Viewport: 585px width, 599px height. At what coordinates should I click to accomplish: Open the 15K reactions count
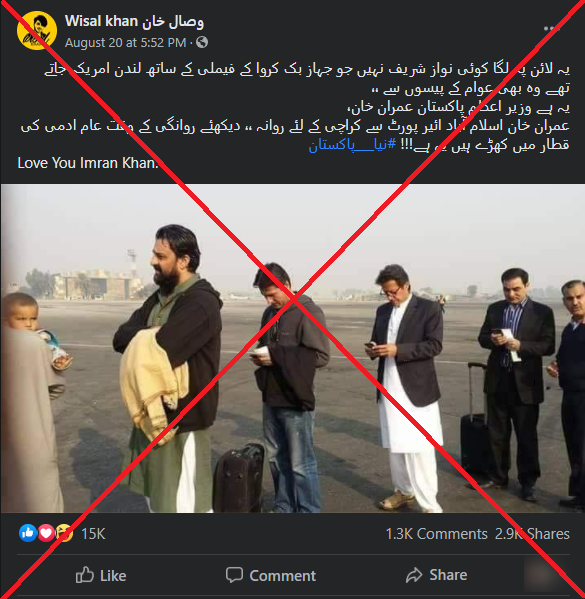93,534
